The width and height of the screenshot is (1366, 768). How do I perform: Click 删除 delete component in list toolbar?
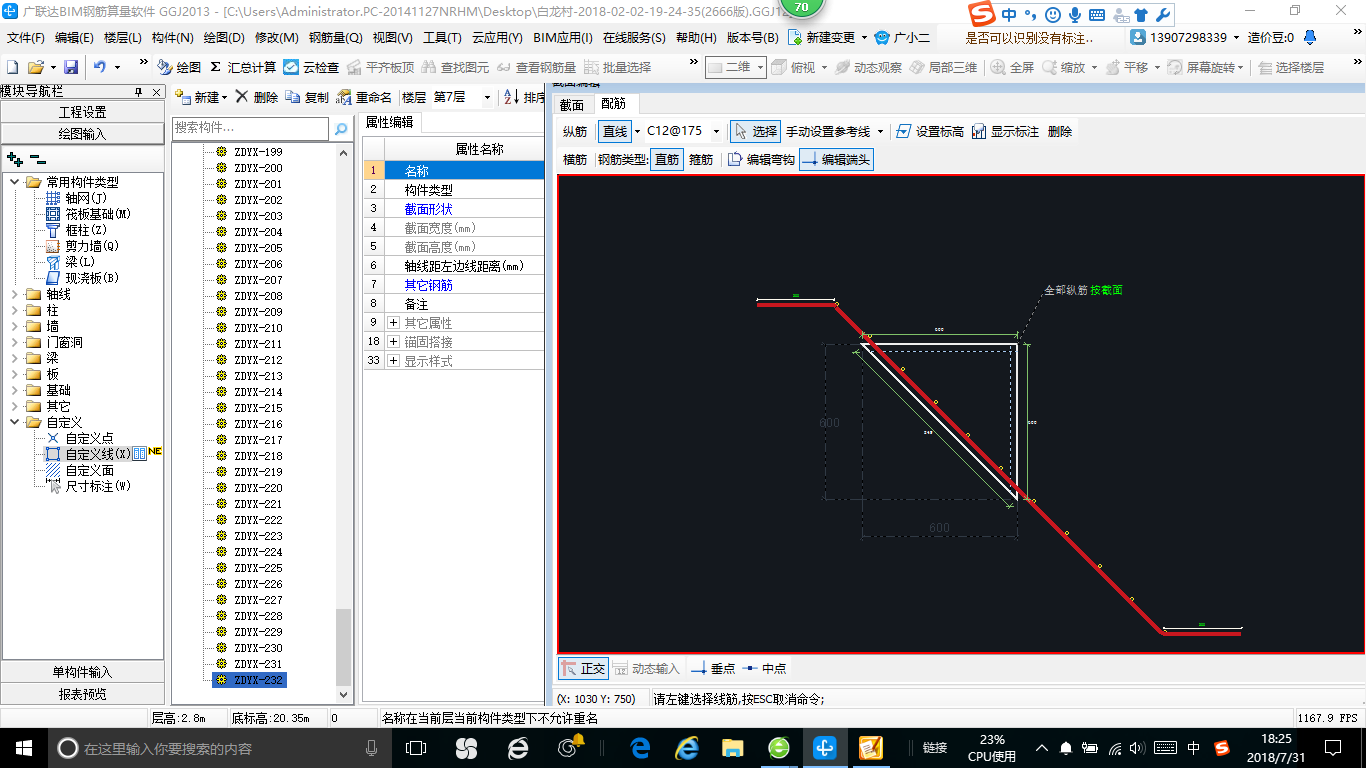tap(256, 97)
